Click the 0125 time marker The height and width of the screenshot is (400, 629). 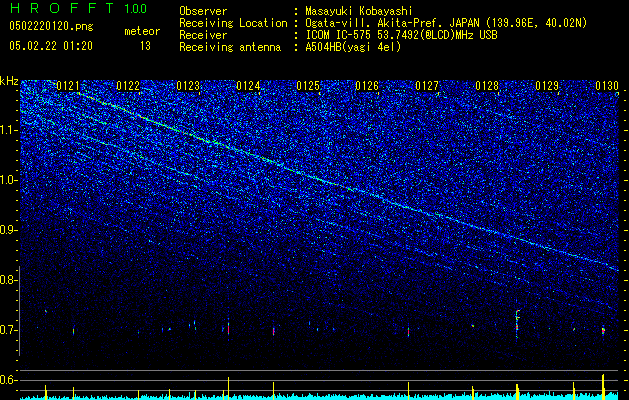(x=308, y=86)
